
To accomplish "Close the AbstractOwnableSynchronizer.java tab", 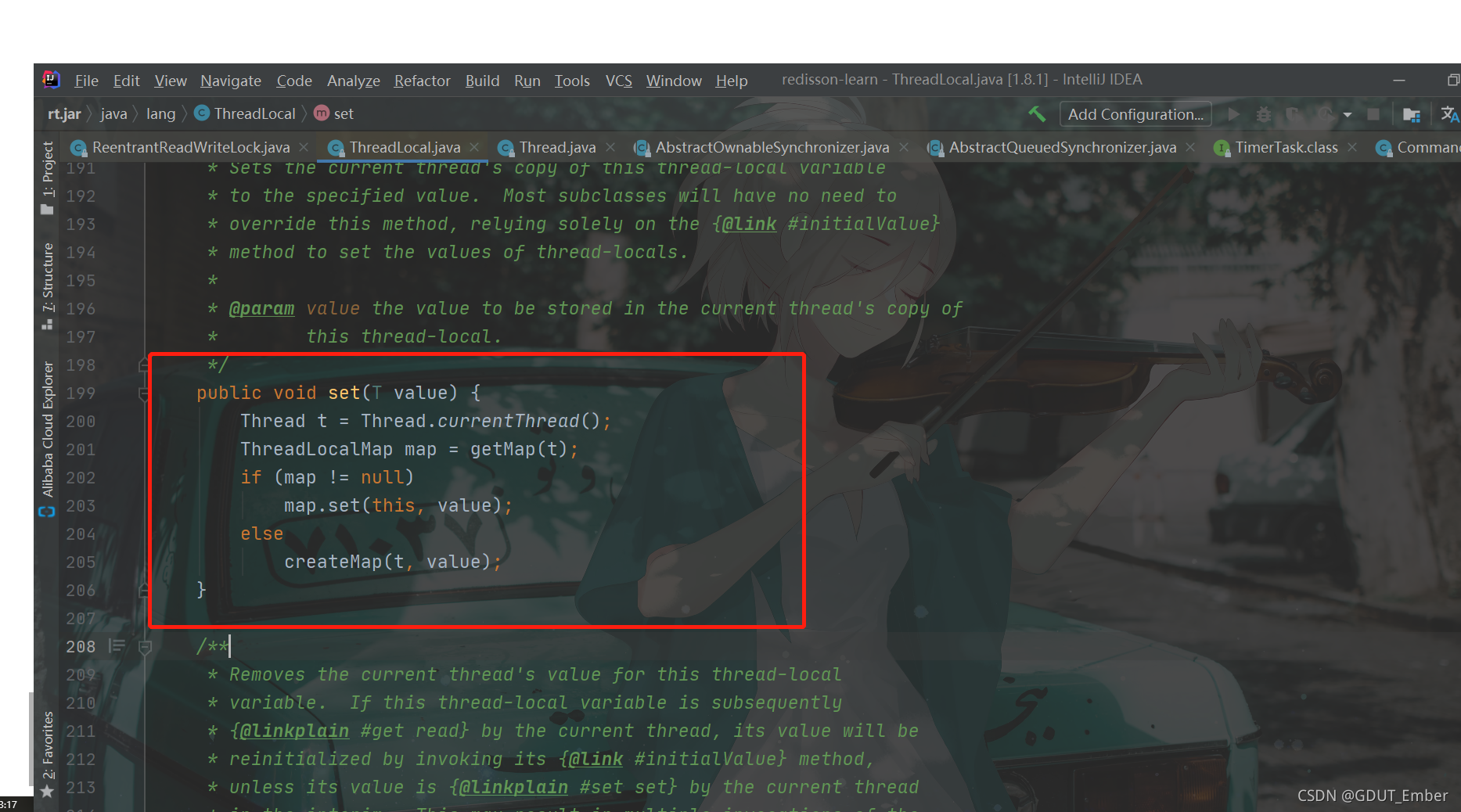I will 904,148.
